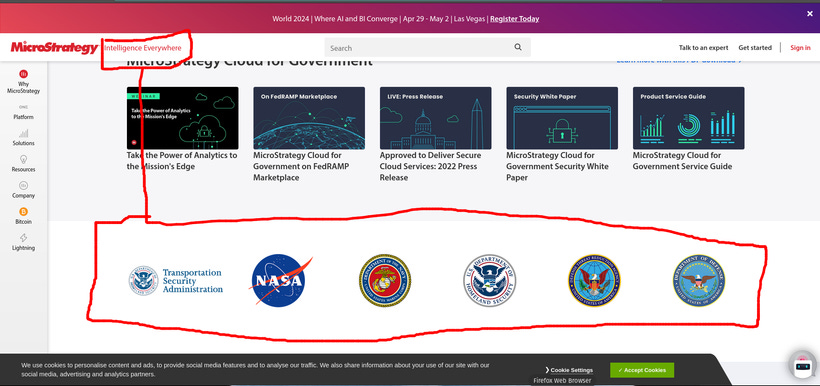The image size is (820, 386).
Task: Click 'Government Service Guide' title
Action: [x=682, y=161]
